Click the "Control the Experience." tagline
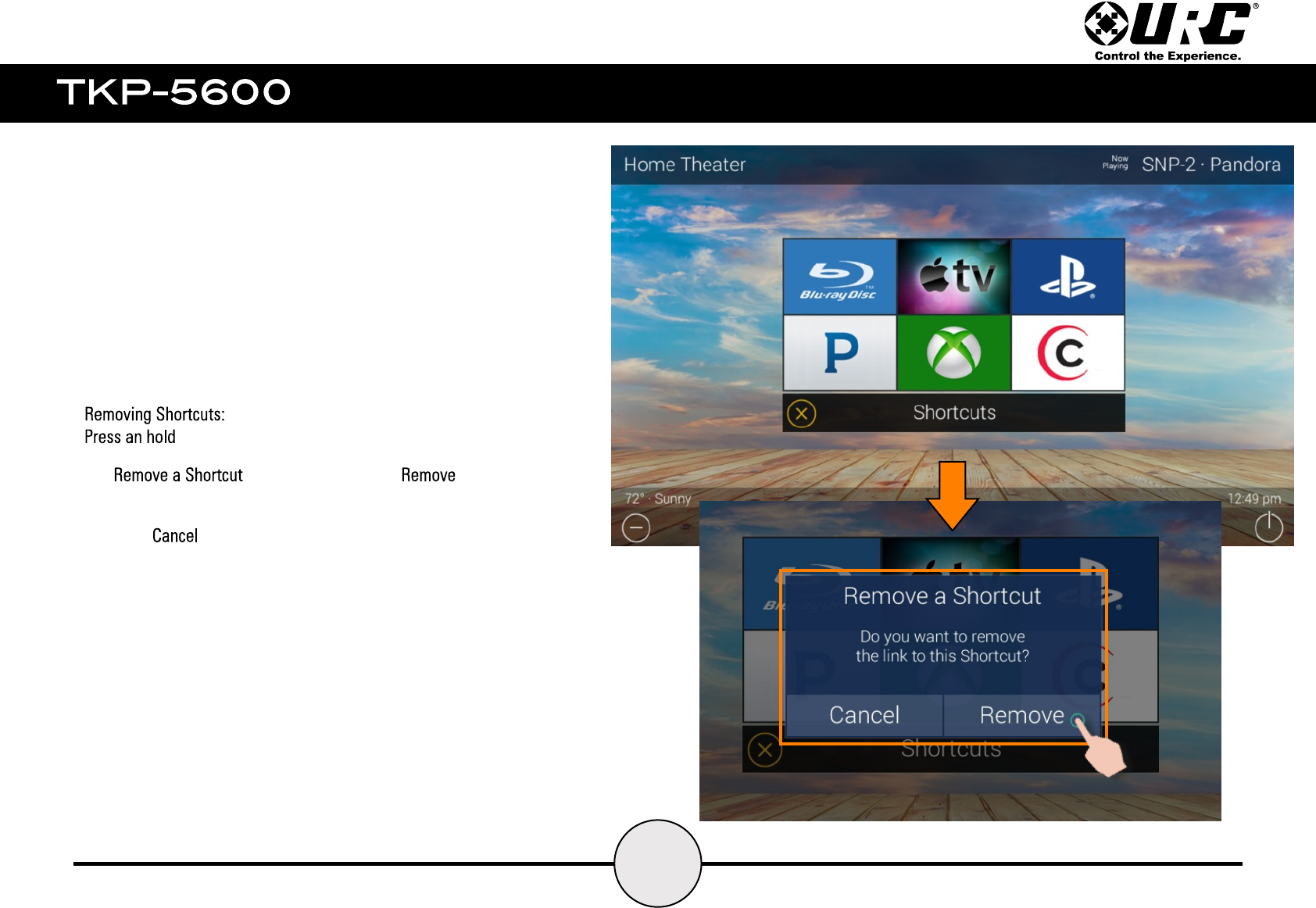Viewport: 1316px width, 908px height. (1168, 55)
